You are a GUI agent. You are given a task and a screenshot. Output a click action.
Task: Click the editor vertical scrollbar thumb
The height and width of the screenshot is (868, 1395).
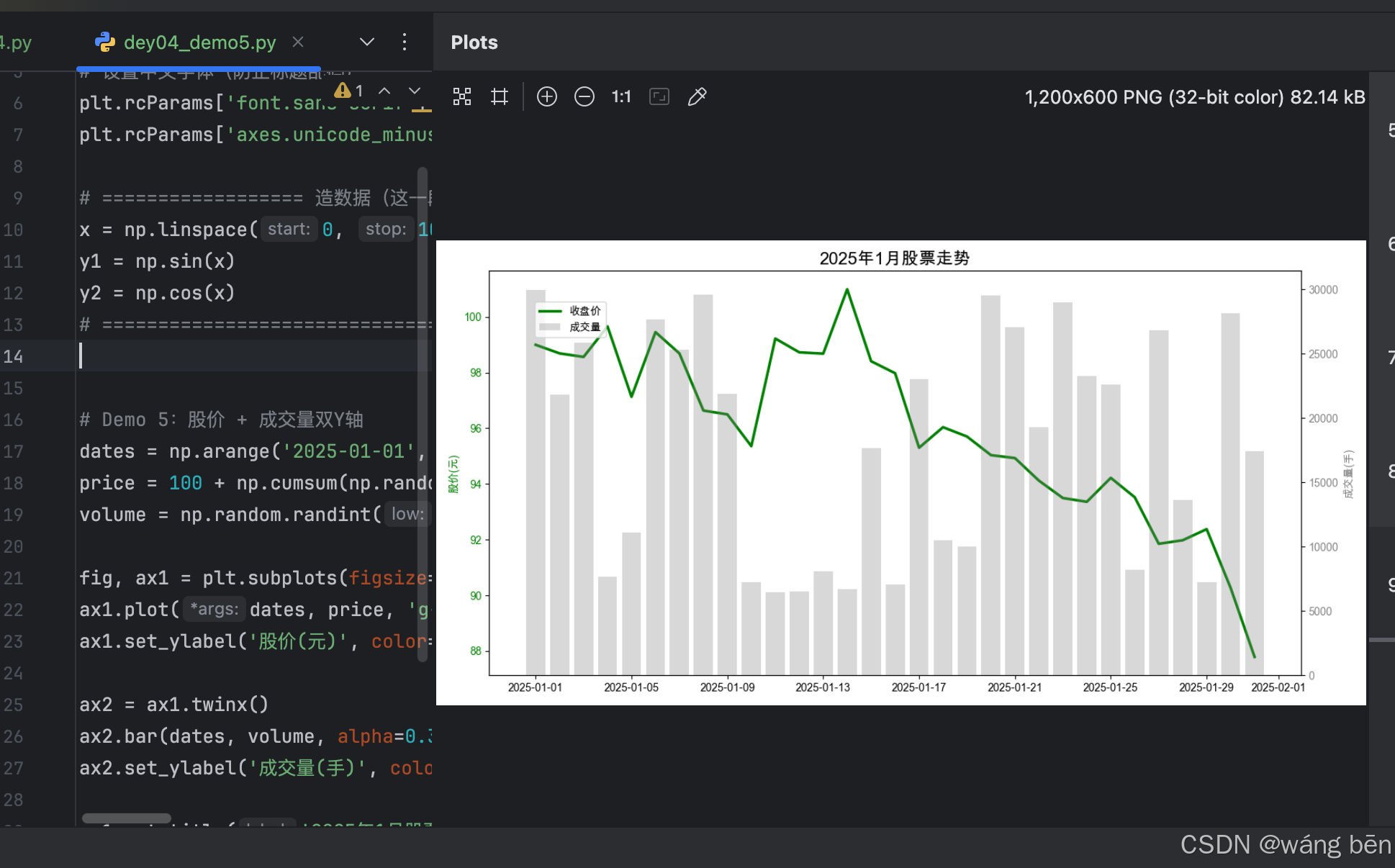(x=423, y=414)
